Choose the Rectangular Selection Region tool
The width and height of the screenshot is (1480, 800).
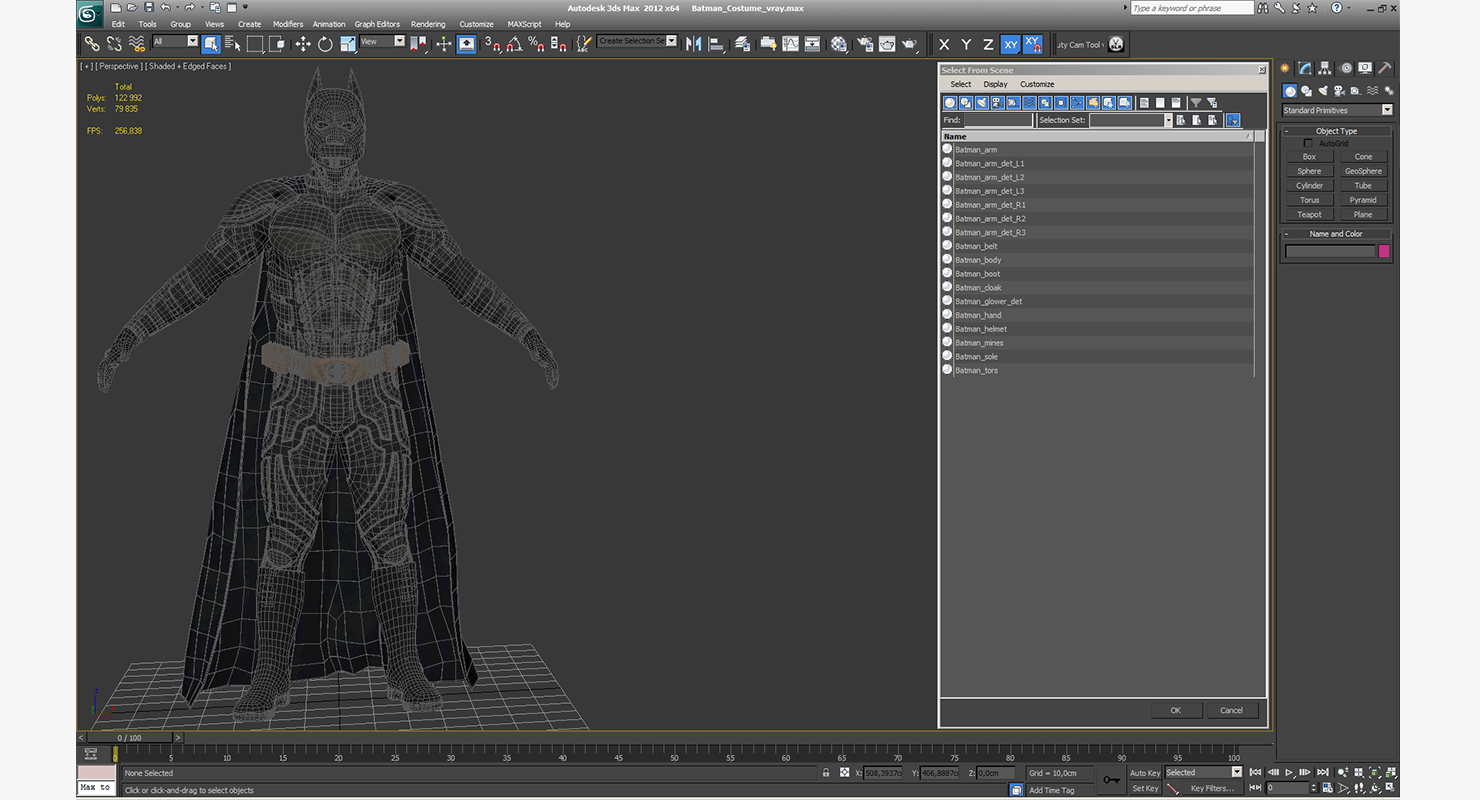pyautogui.click(x=255, y=44)
